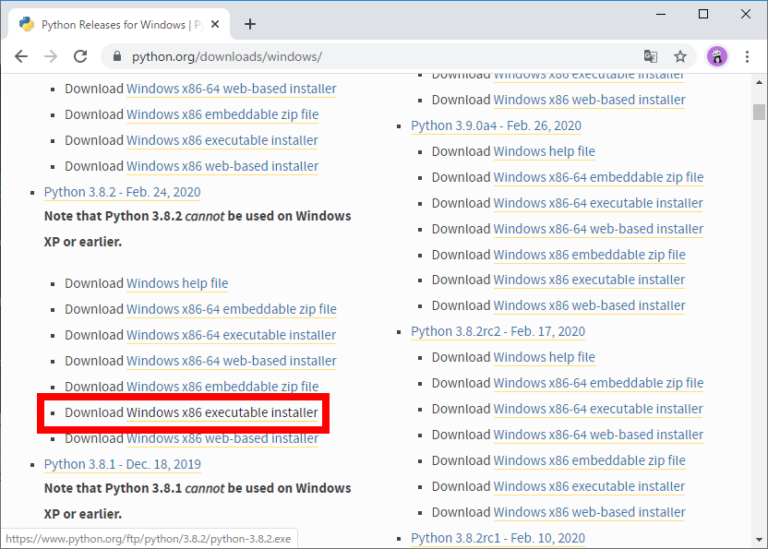This screenshot has height=549, width=768.
Task: Click the browser back arrow
Action: point(21,57)
